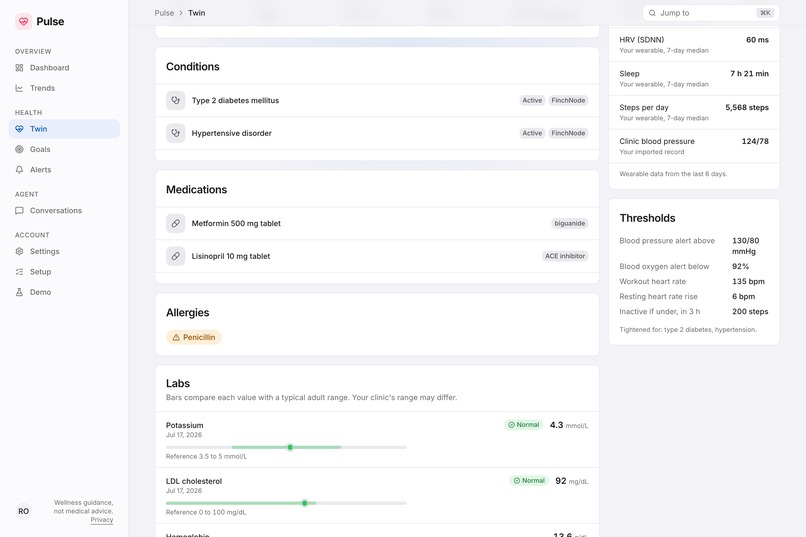
Task: Click Clinic blood pressure 124/78
Action: [x=755, y=141]
